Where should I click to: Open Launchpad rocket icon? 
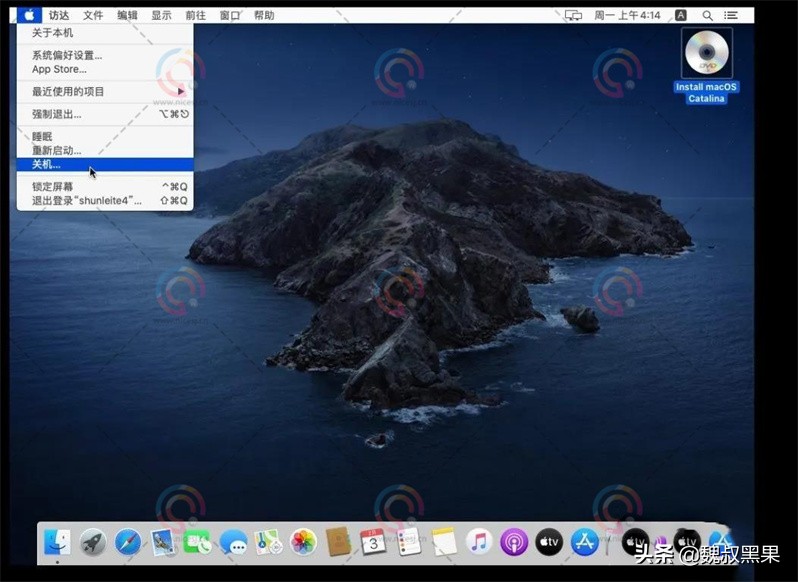click(x=93, y=542)
